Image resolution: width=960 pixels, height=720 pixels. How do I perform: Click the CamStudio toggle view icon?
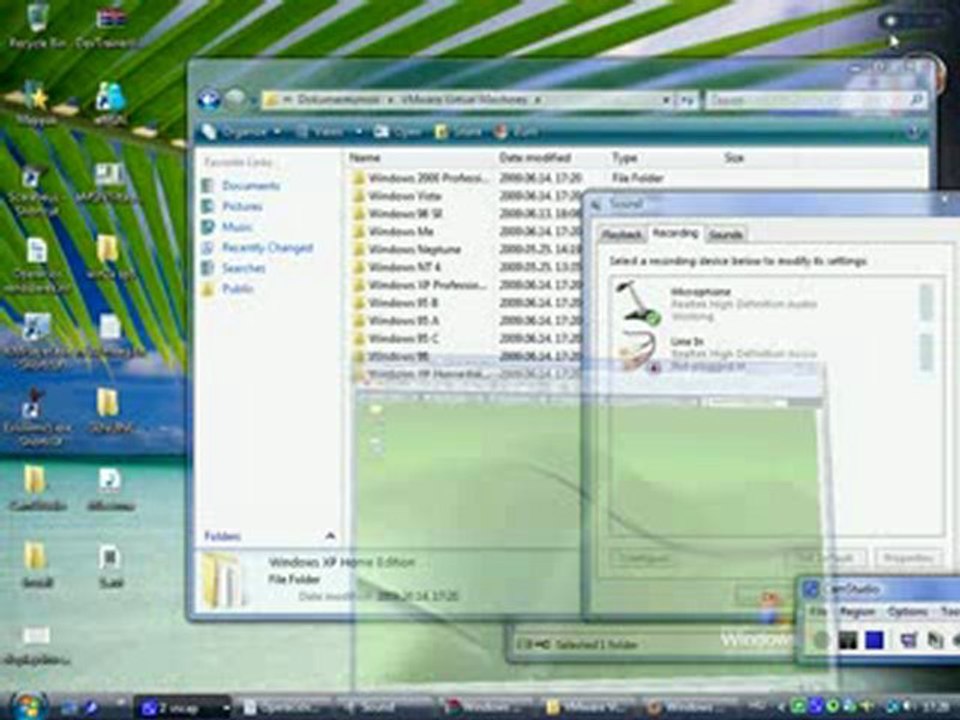tap(908, 640)
